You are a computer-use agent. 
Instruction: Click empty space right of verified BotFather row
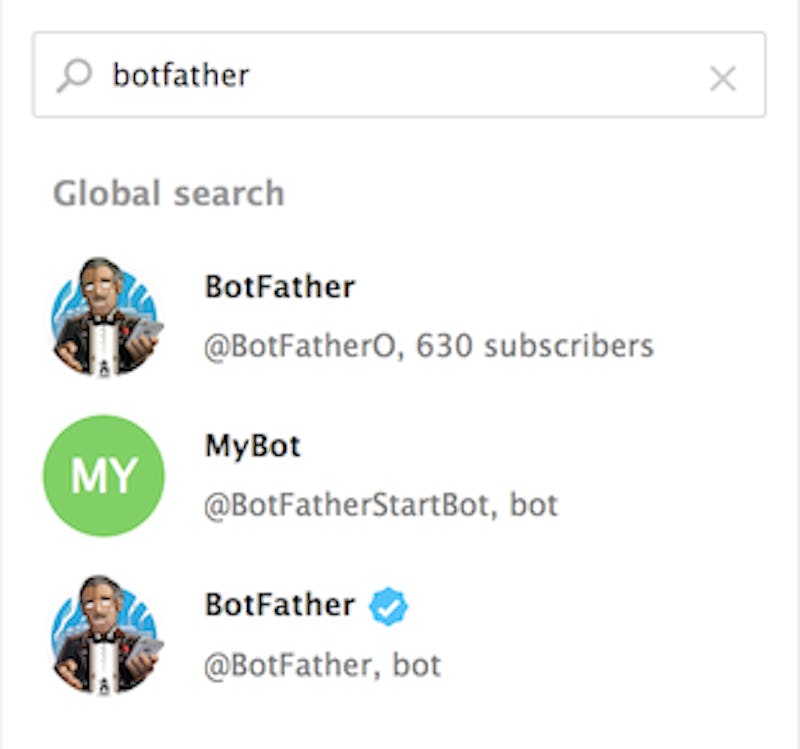[x=650, y=633]
